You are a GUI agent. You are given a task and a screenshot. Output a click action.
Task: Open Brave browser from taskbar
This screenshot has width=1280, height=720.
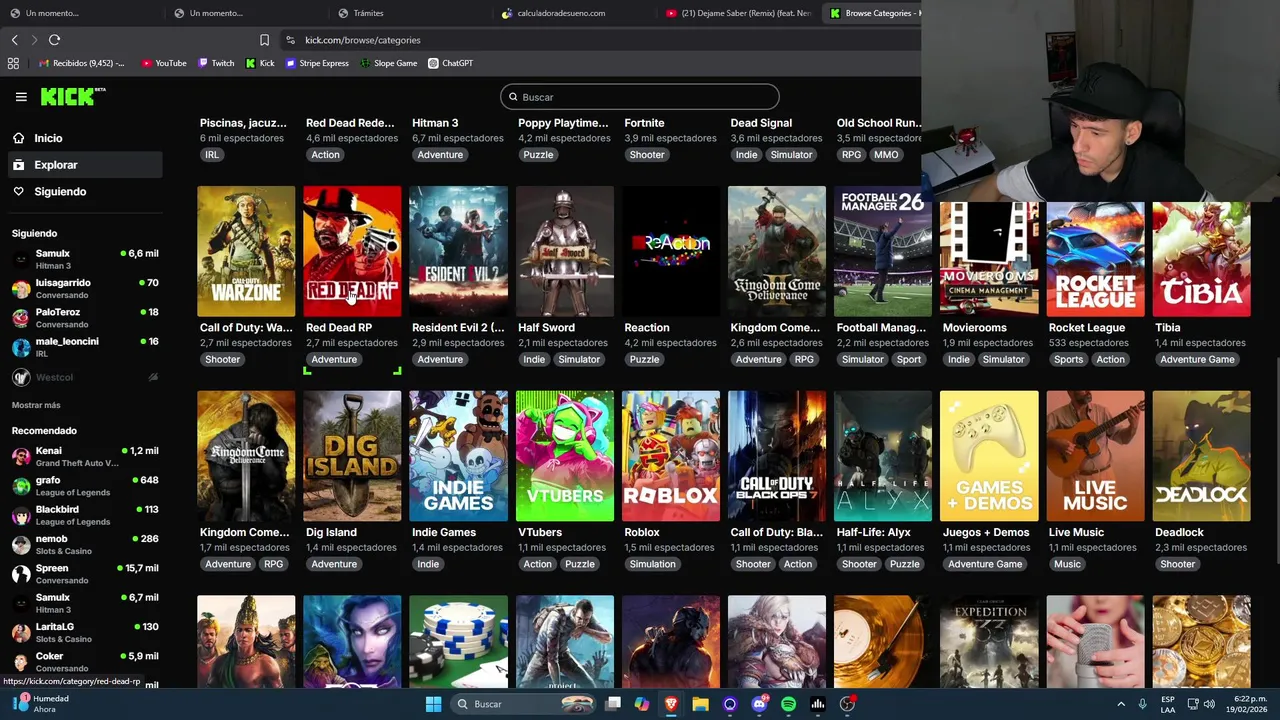(x=671, y=704)
